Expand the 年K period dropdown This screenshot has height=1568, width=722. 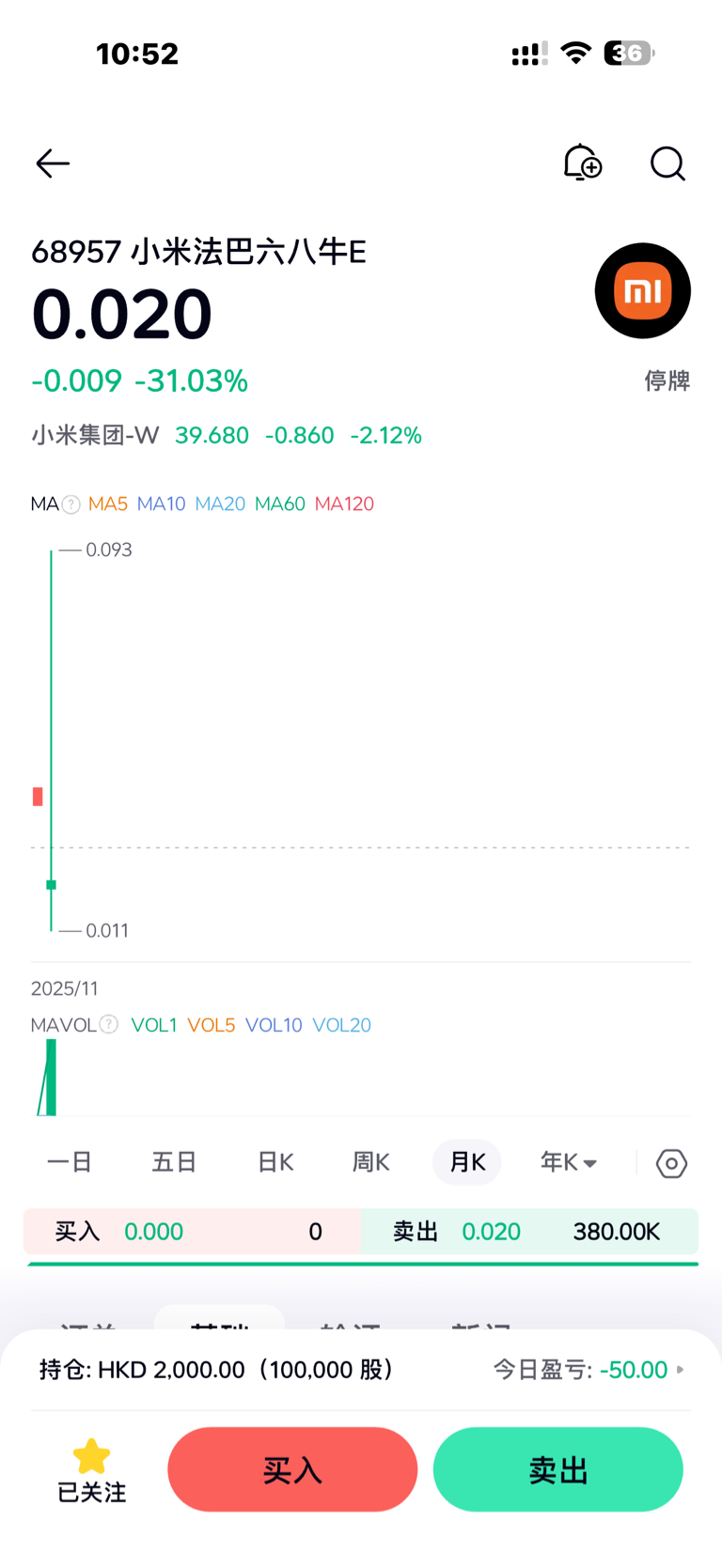pos(569,1162)
